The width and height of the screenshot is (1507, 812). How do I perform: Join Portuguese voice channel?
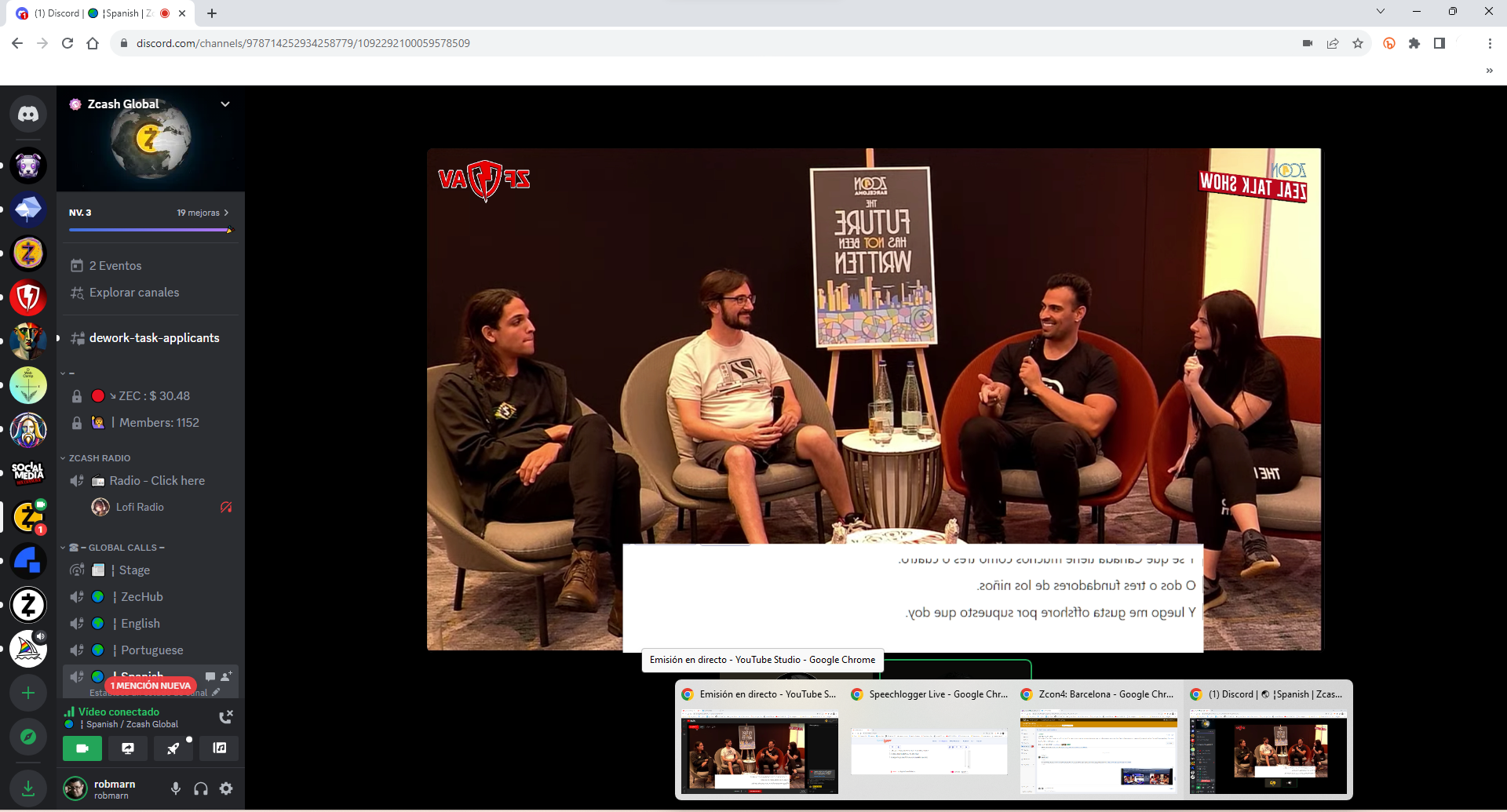coord(151,650)
